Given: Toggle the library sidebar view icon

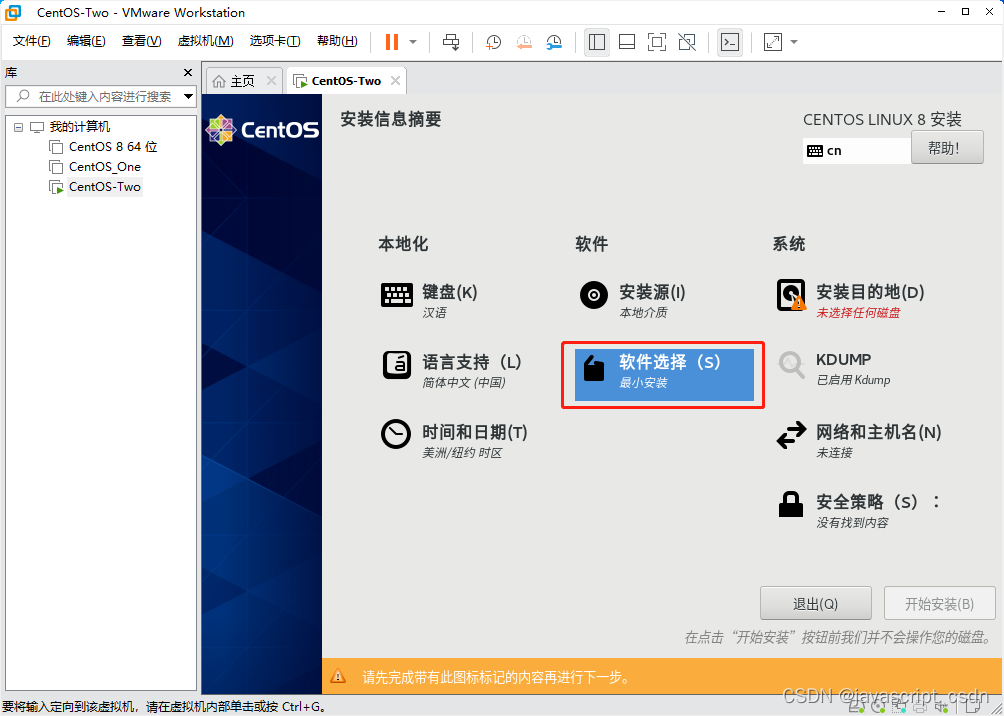Looking at the screenshot, I should click(x=597, y=42).
